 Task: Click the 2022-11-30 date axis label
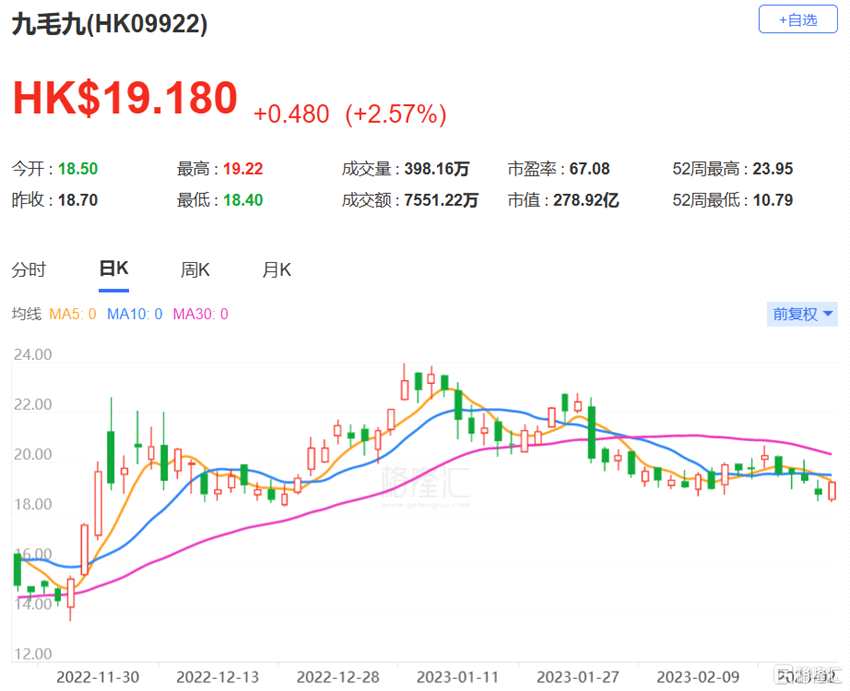click(98, 677)
